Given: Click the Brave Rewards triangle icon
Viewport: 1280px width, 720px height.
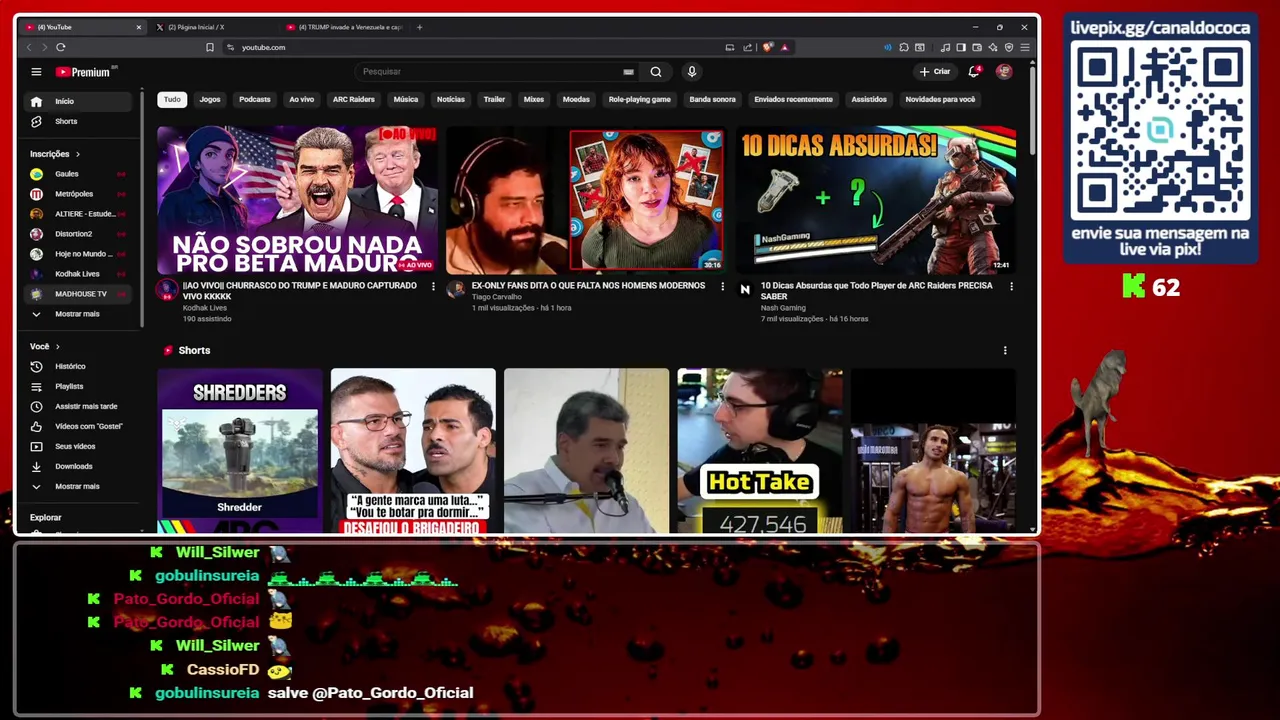Looking at the screenshot, I should [x=785, y=47].
